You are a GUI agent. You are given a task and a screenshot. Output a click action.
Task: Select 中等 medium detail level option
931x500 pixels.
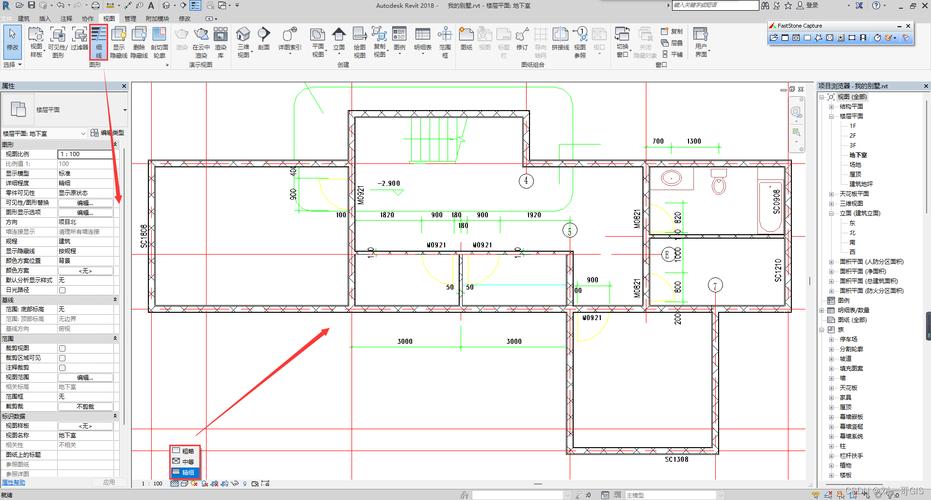click(185, 461)
